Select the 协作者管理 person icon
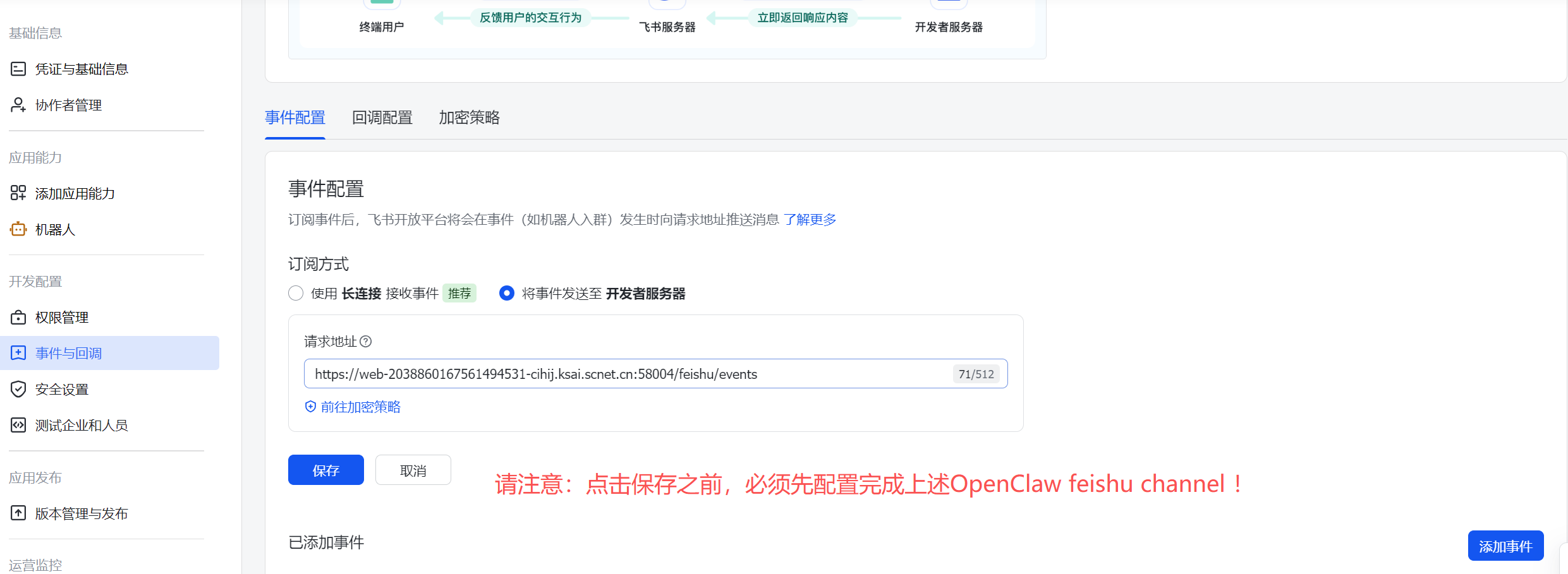 [18, 105]
